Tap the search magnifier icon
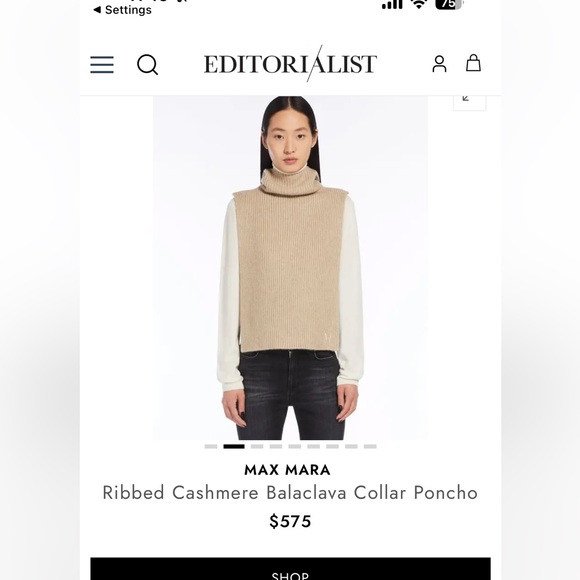580x580 pixels. click(148, 65)
